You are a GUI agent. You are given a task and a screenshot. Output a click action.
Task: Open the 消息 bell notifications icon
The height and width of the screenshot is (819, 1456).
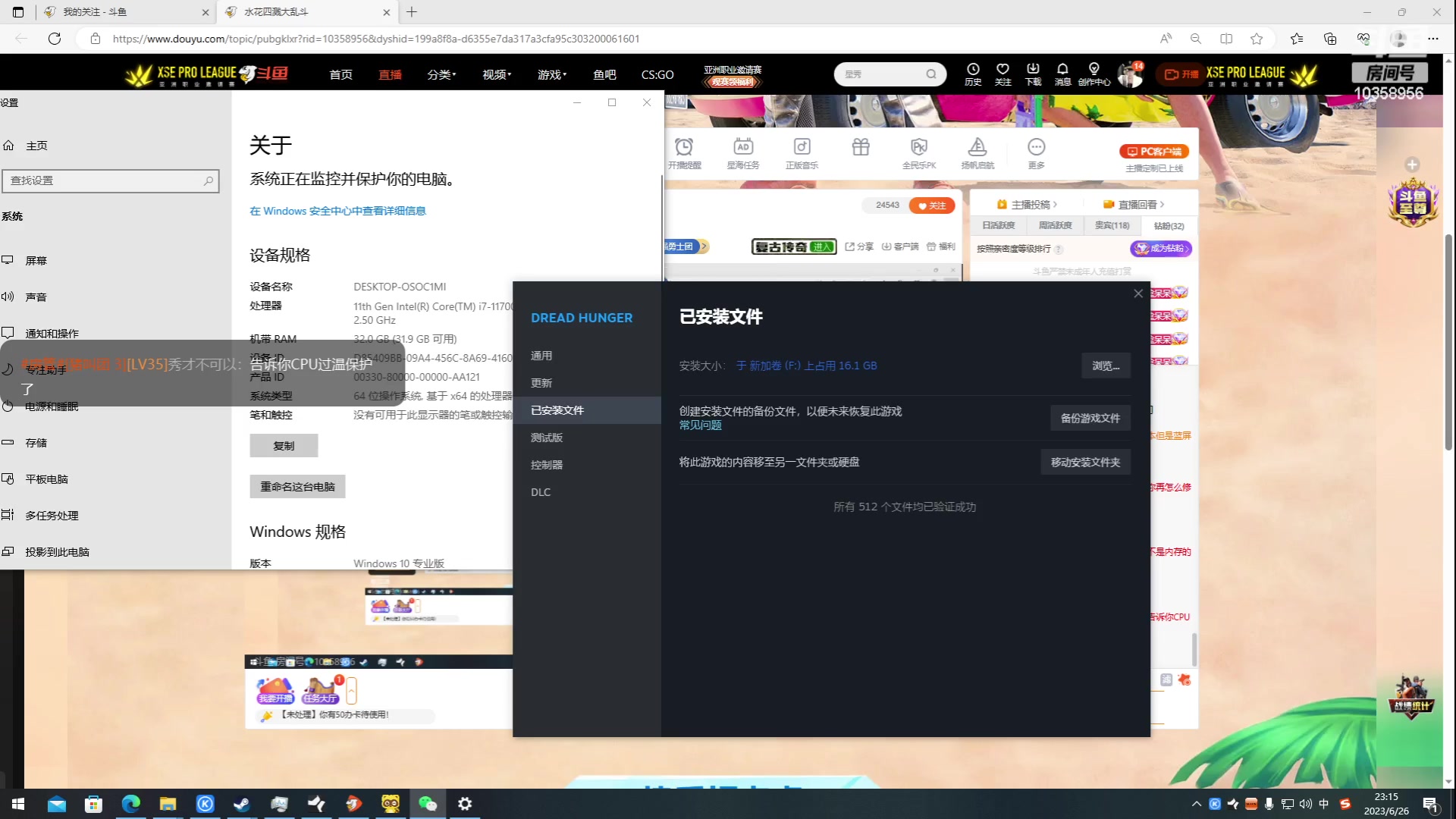[x=1062, y=74]
